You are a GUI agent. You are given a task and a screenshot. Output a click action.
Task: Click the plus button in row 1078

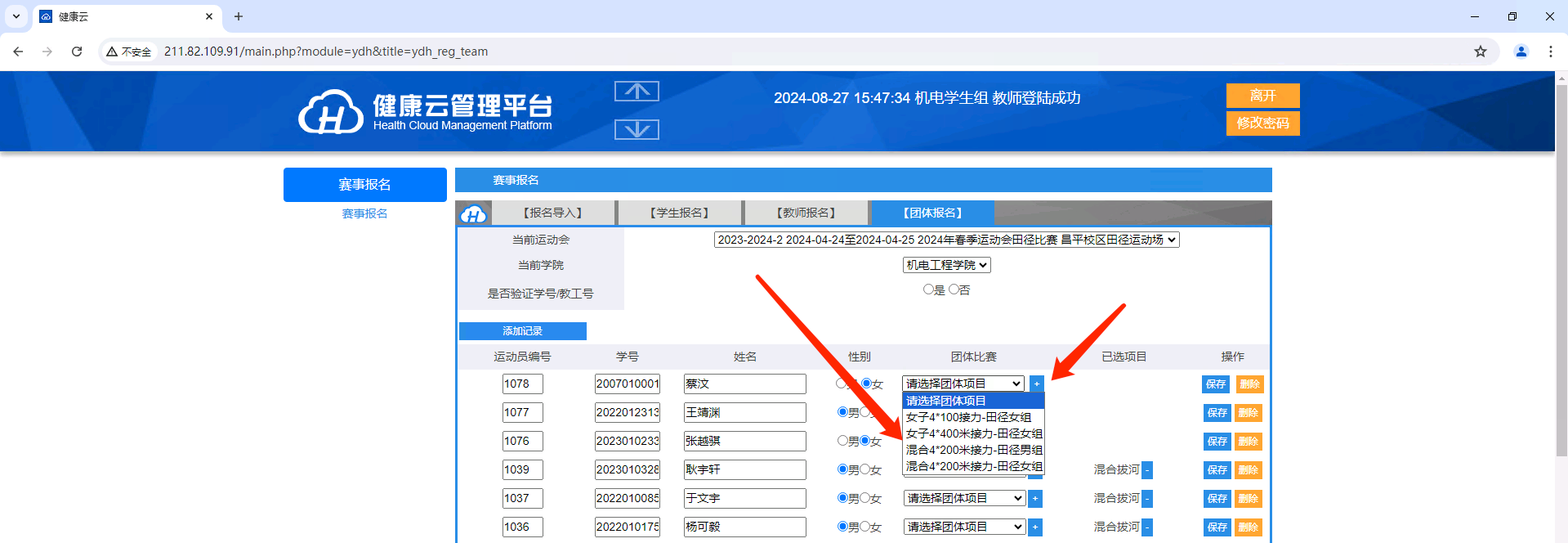coord(1037,384)
